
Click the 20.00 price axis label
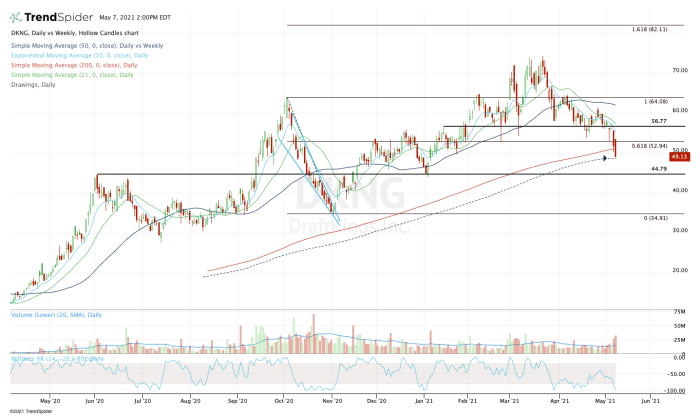680,270
